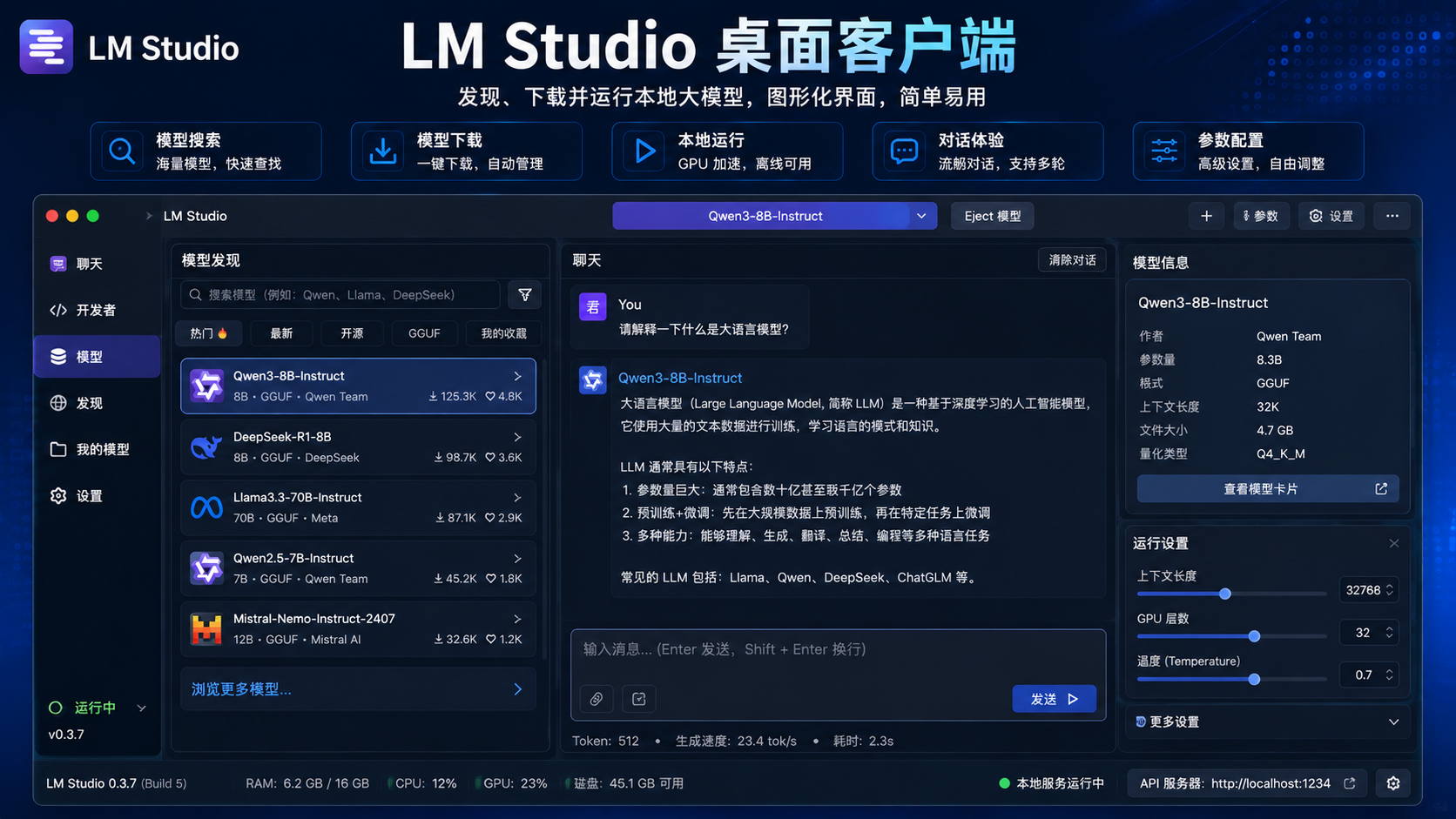Open Mistral-Nemo-Instruct-2407 row chevron
The height and width of the screenshot is (819, 1456).
click(517, 619)
